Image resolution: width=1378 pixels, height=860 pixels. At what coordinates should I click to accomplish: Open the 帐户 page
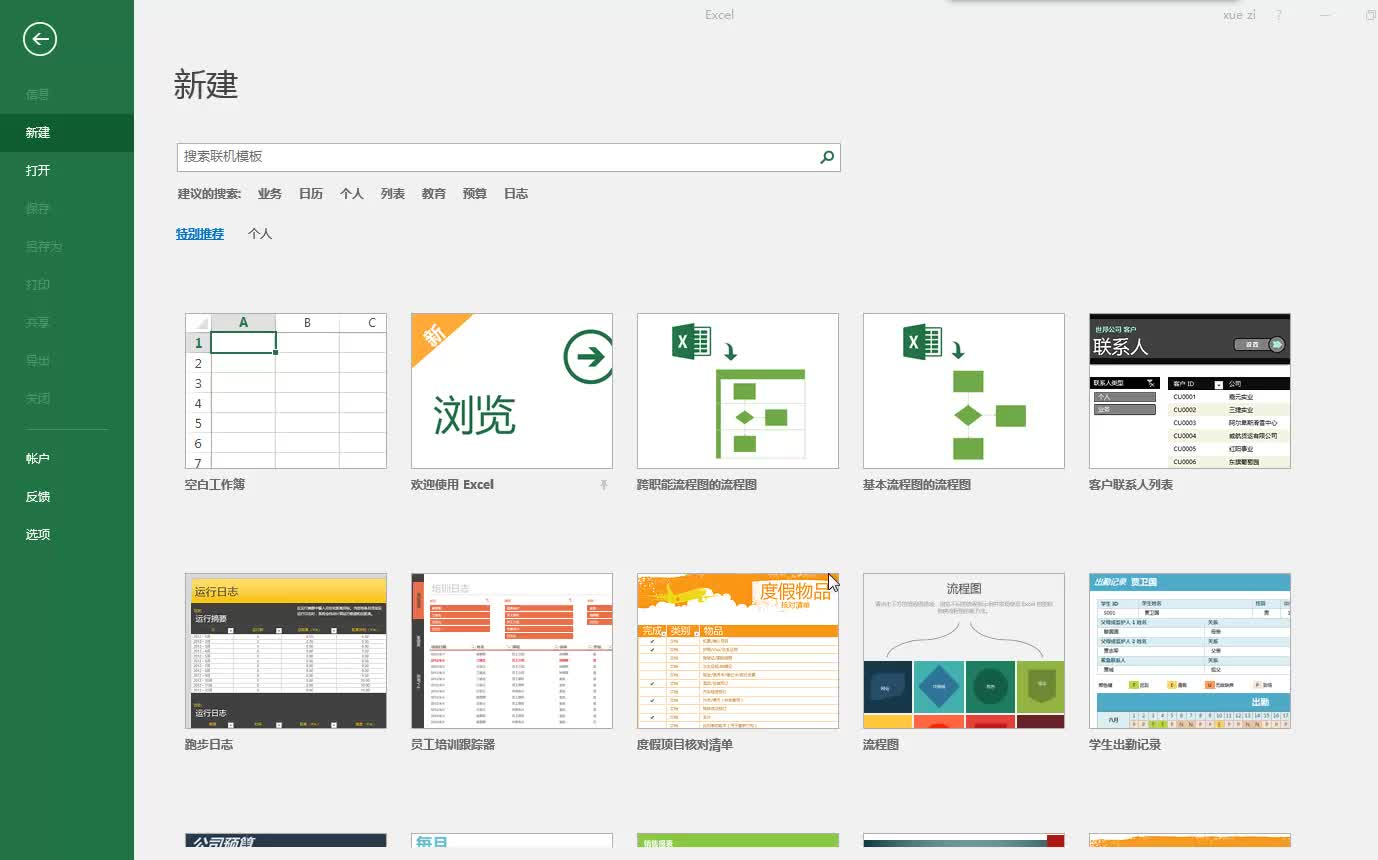(x=38, y=459)
